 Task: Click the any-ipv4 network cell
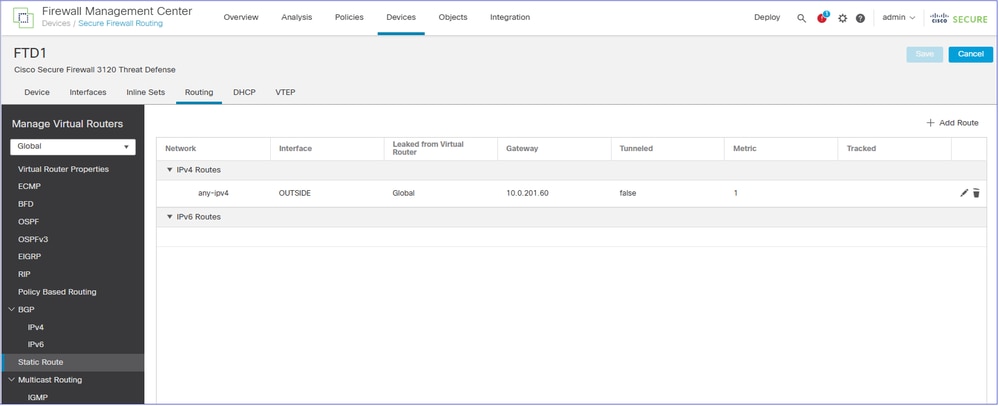click(213, 193)
